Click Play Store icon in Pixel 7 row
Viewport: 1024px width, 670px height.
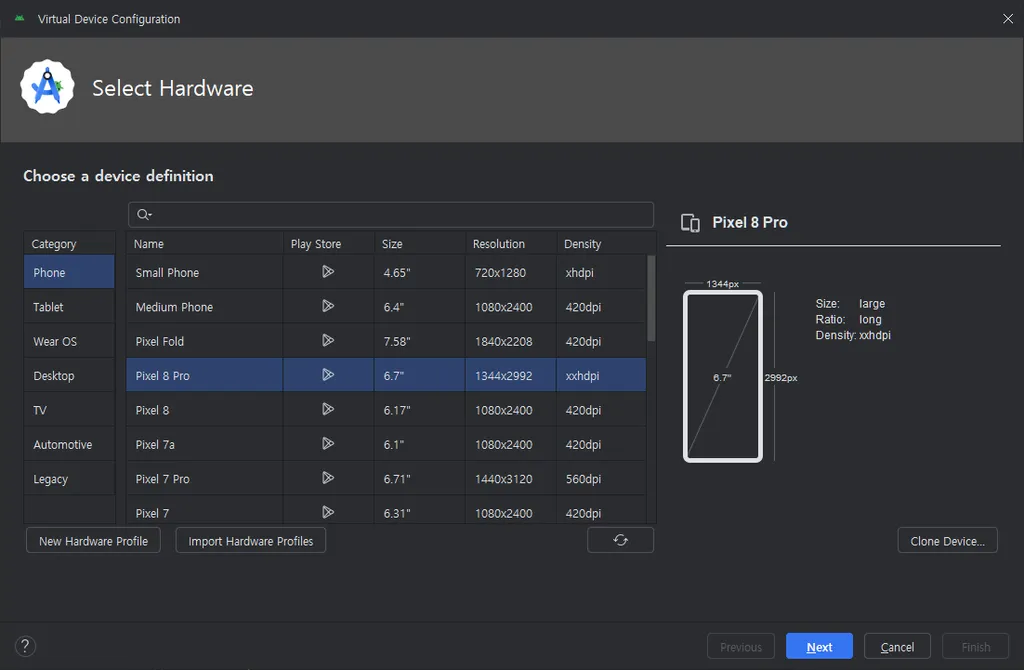[x=328, y=513]
